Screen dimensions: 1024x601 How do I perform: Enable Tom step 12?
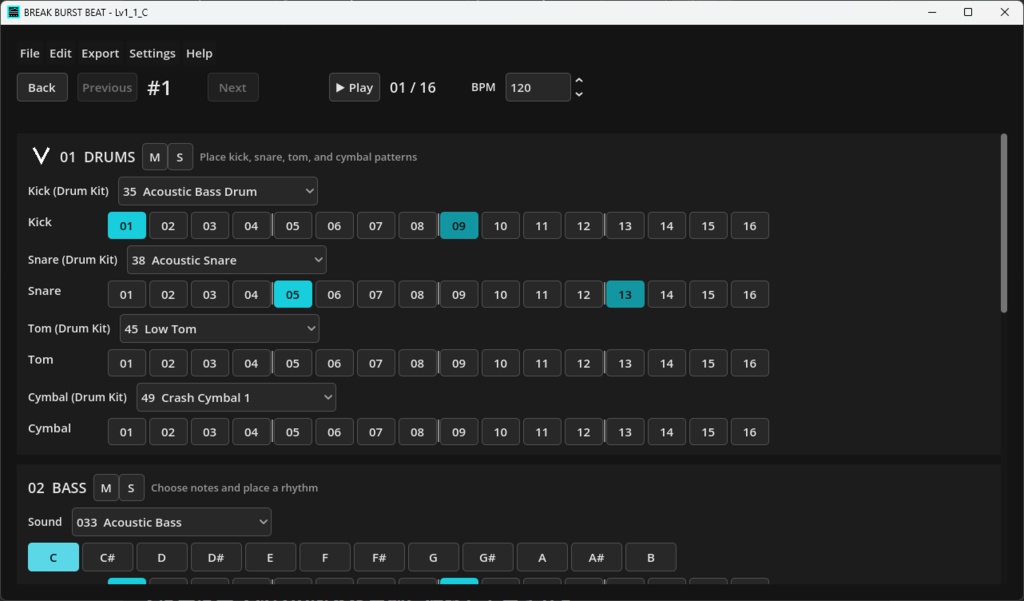tap(584, 363)
